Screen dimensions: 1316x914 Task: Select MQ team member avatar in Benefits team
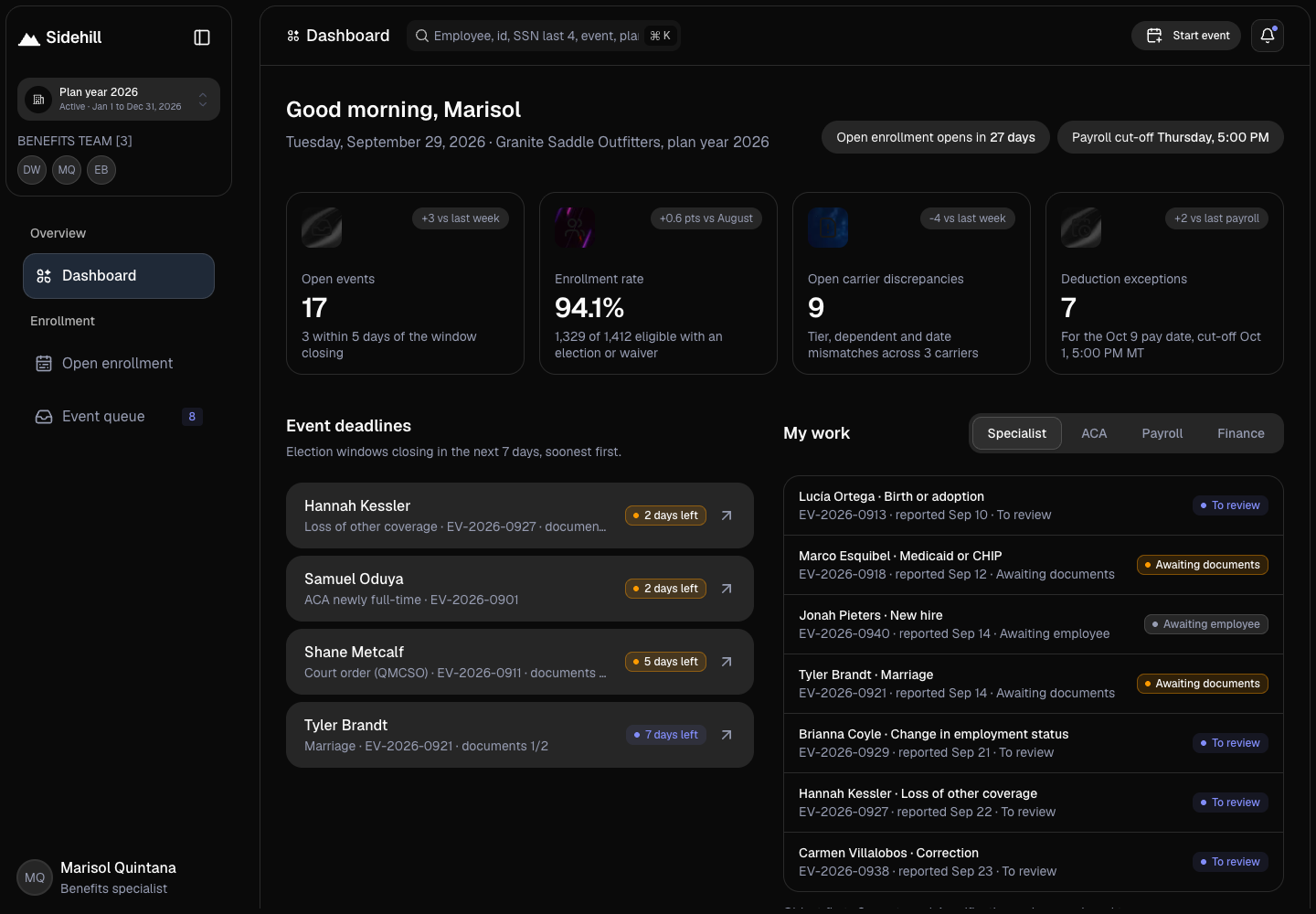click(x=67, y=170)
